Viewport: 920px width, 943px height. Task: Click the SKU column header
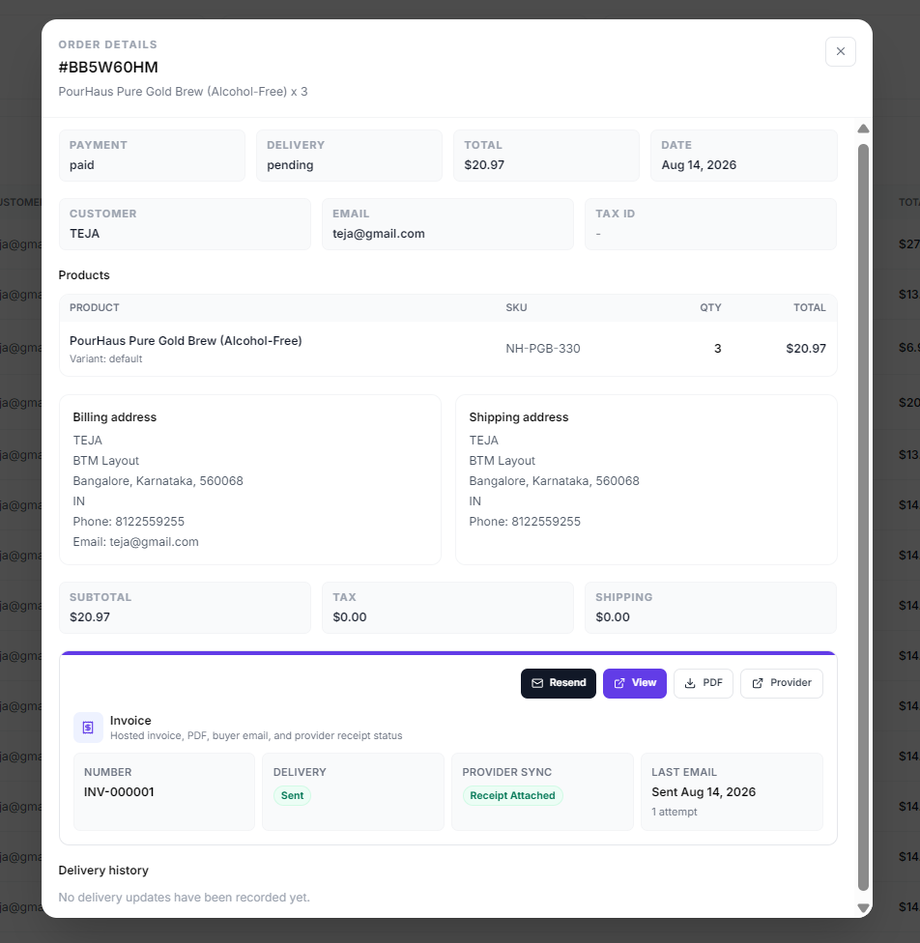point(516,307)
